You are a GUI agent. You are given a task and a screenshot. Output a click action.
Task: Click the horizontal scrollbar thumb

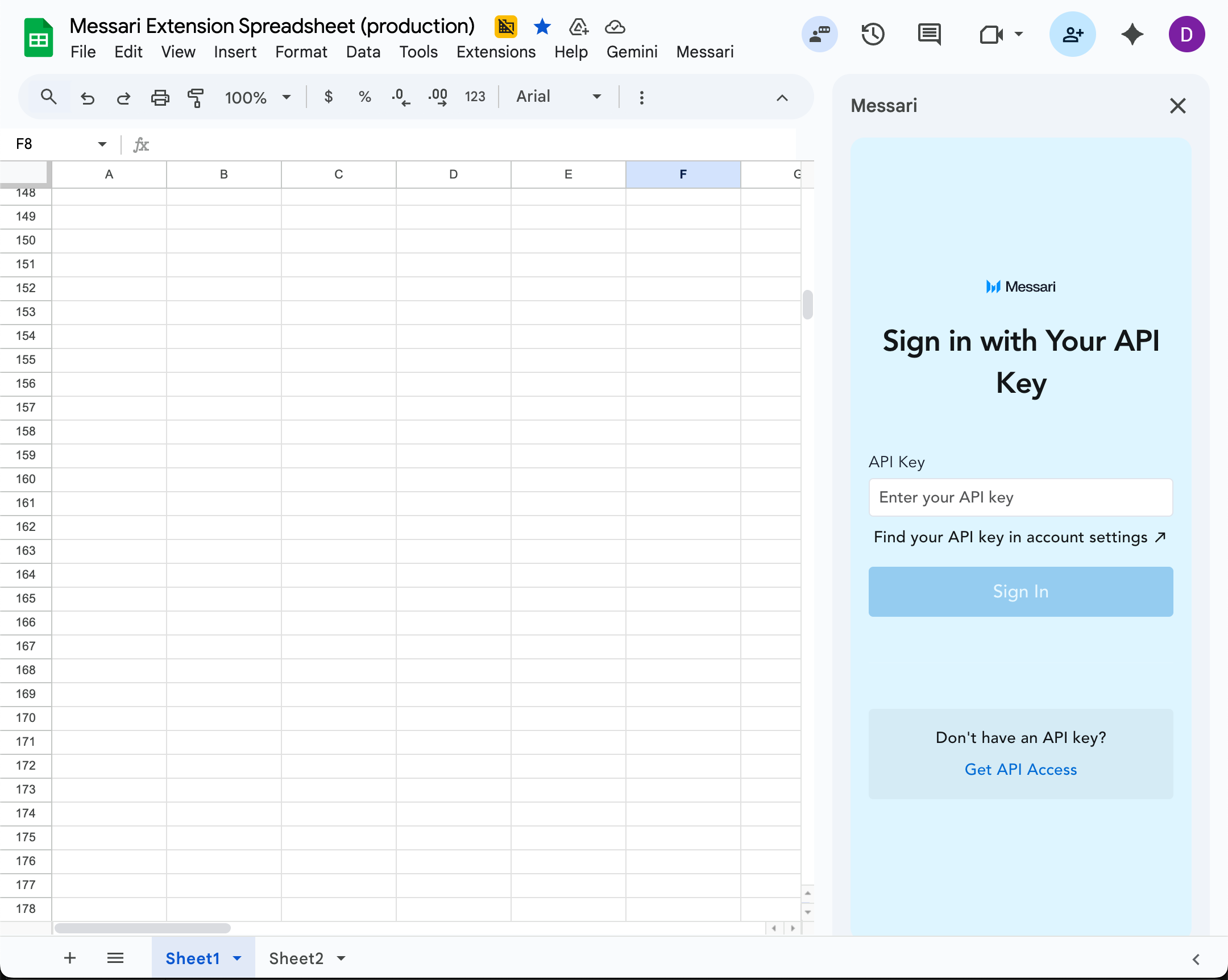(x=142, y=928)
